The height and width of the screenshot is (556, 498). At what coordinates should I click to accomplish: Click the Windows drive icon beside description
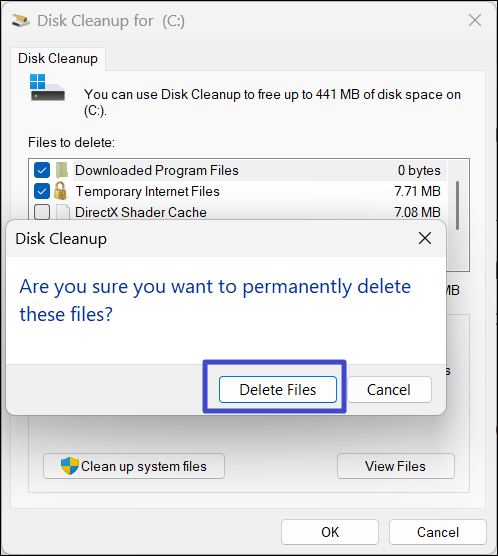(x=47, y=88)
